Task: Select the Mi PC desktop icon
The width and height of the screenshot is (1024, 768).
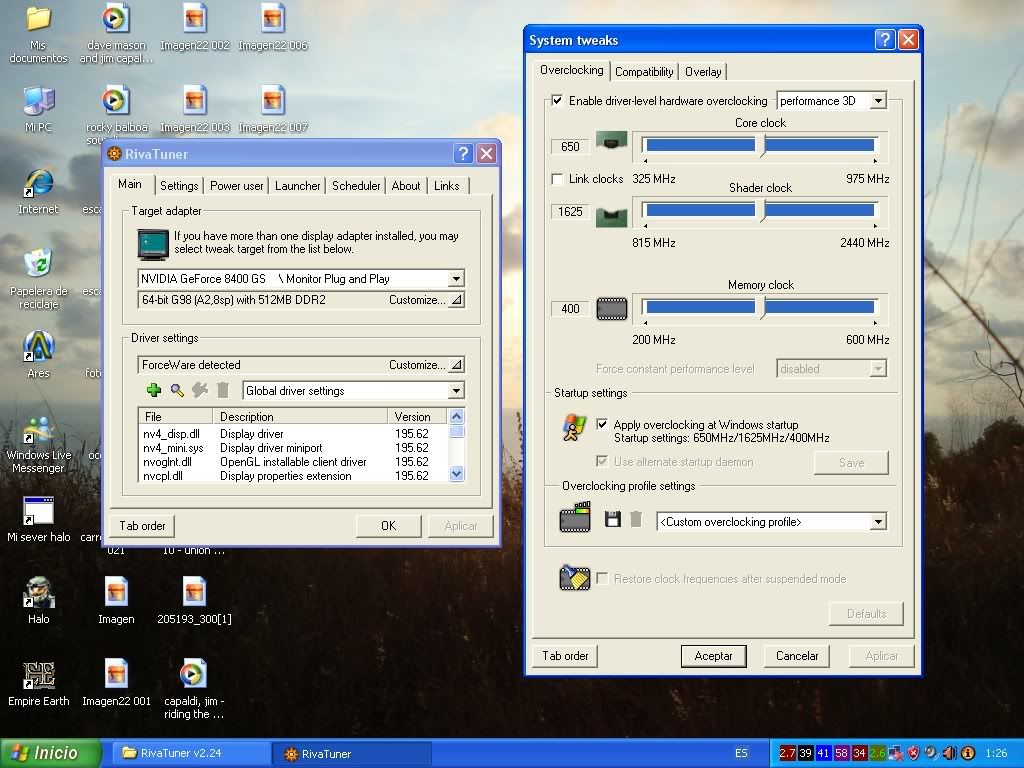Action: coord(38,108)
